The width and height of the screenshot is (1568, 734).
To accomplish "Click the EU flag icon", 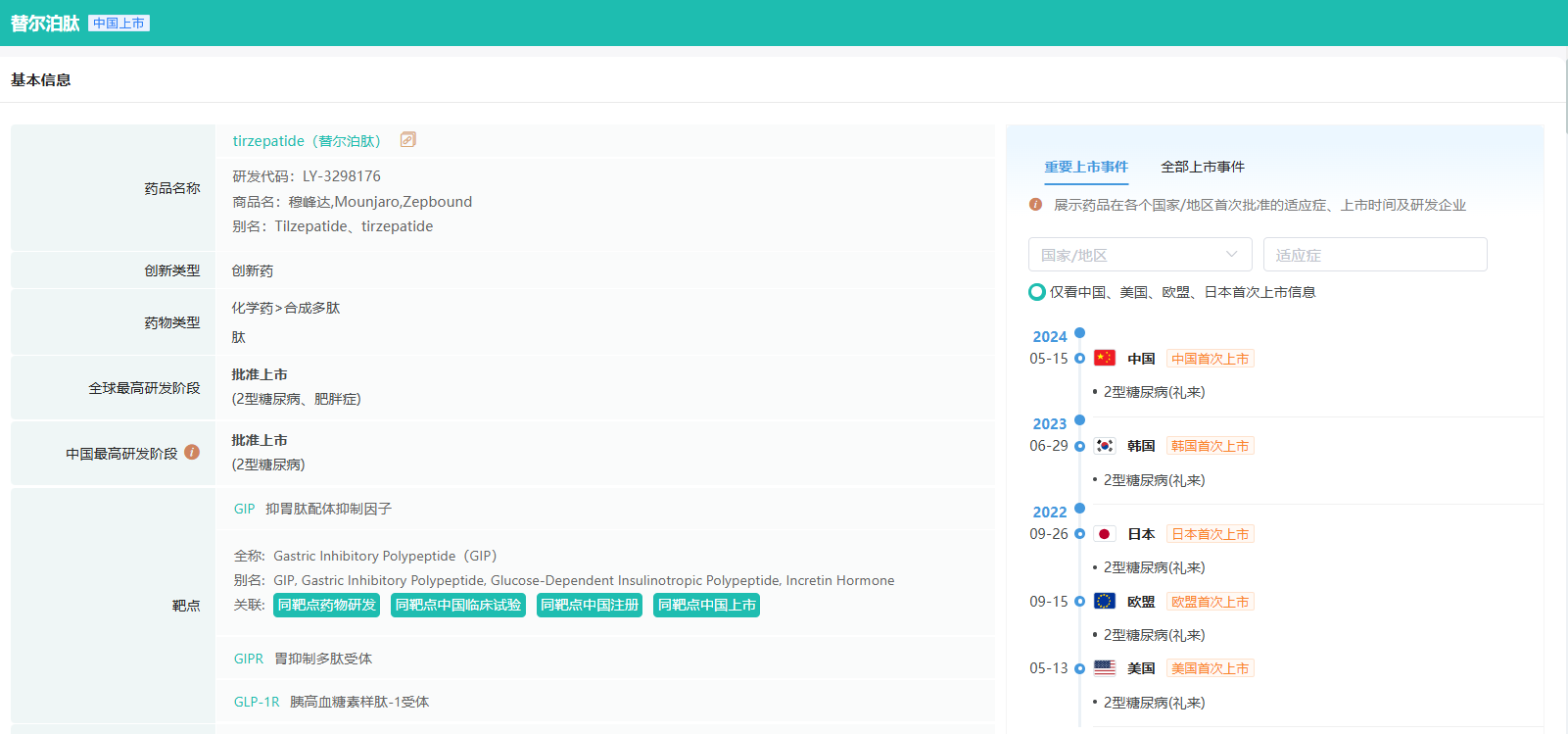I will (x=1105, y=602).
